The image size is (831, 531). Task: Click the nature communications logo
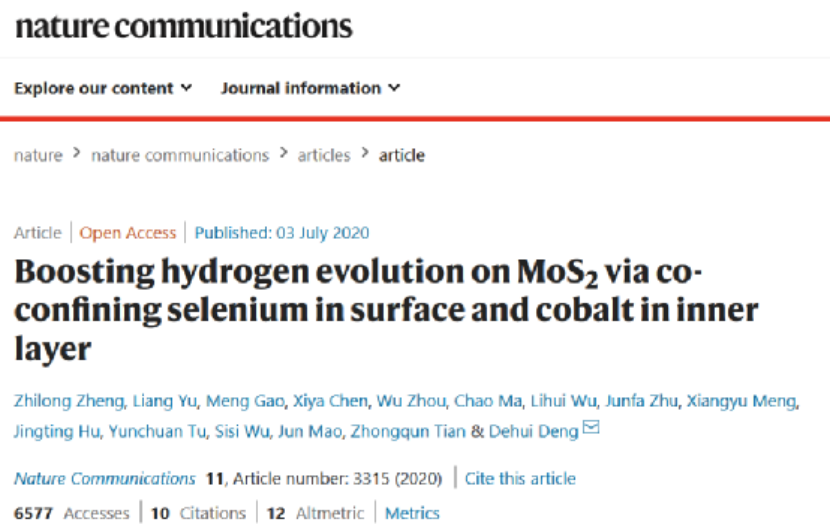tap(183, 26)
